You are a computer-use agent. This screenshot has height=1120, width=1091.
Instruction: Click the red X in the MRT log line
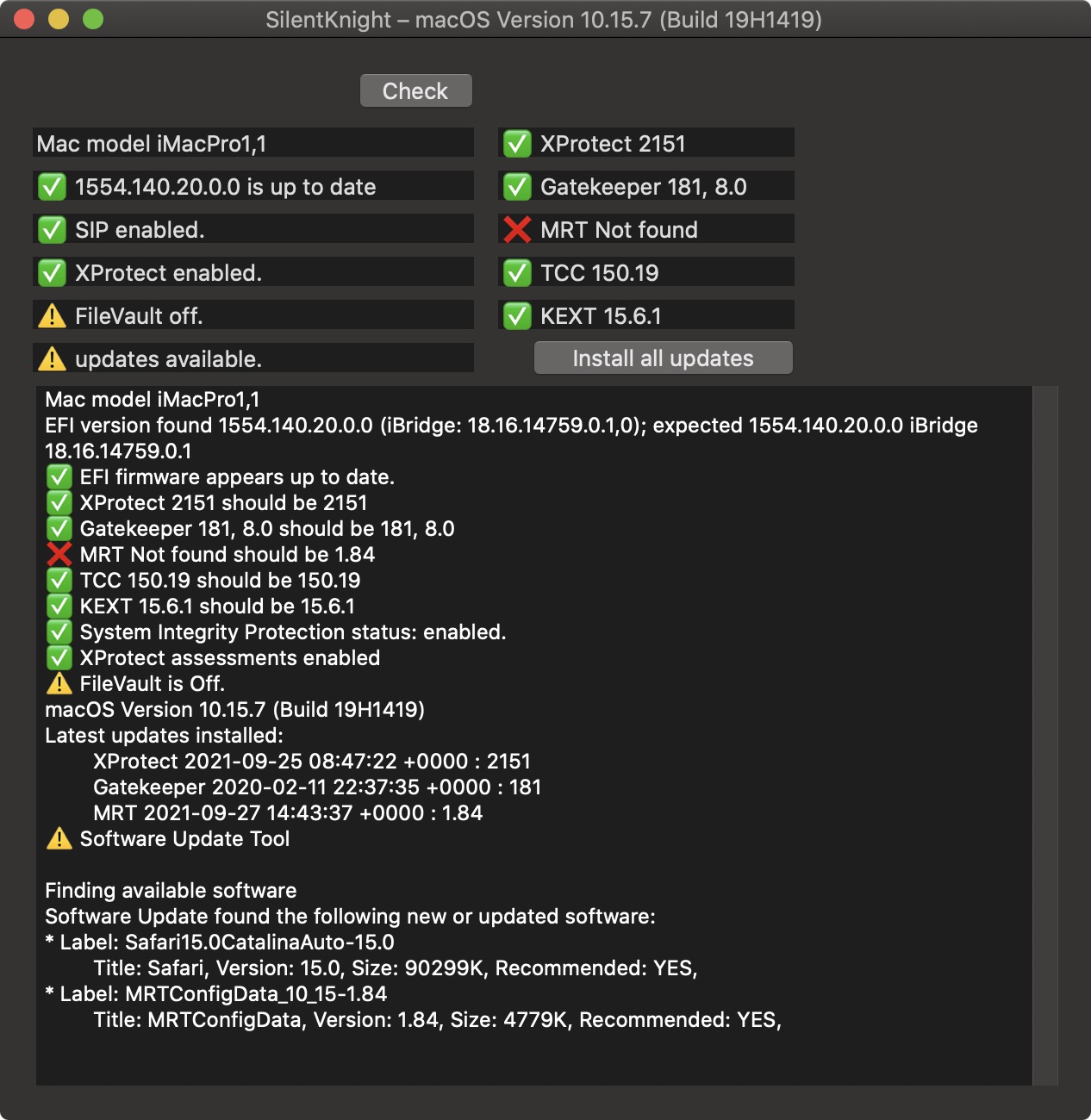click(59, 555)
